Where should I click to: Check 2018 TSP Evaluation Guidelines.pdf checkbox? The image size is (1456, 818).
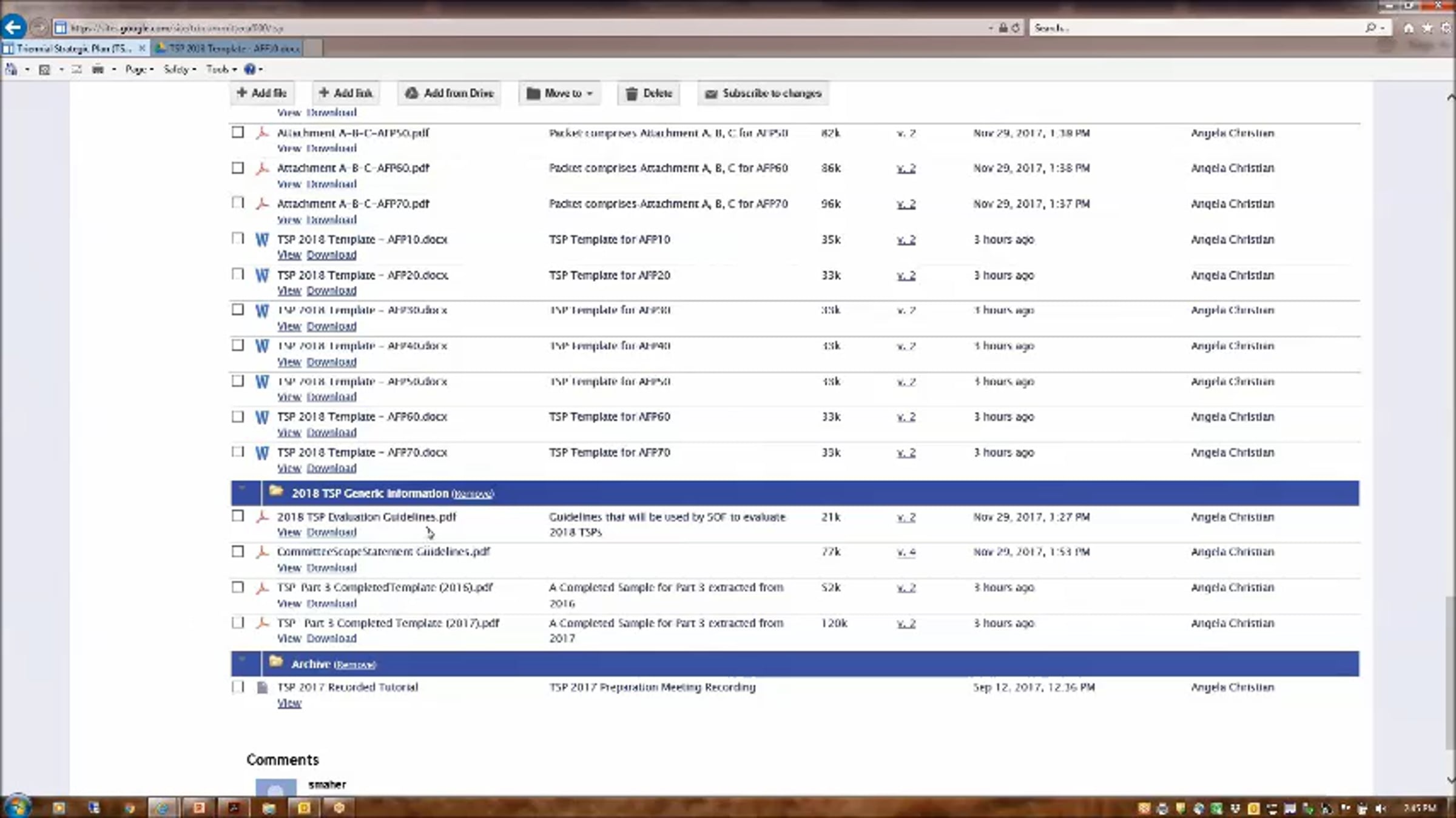238,516
